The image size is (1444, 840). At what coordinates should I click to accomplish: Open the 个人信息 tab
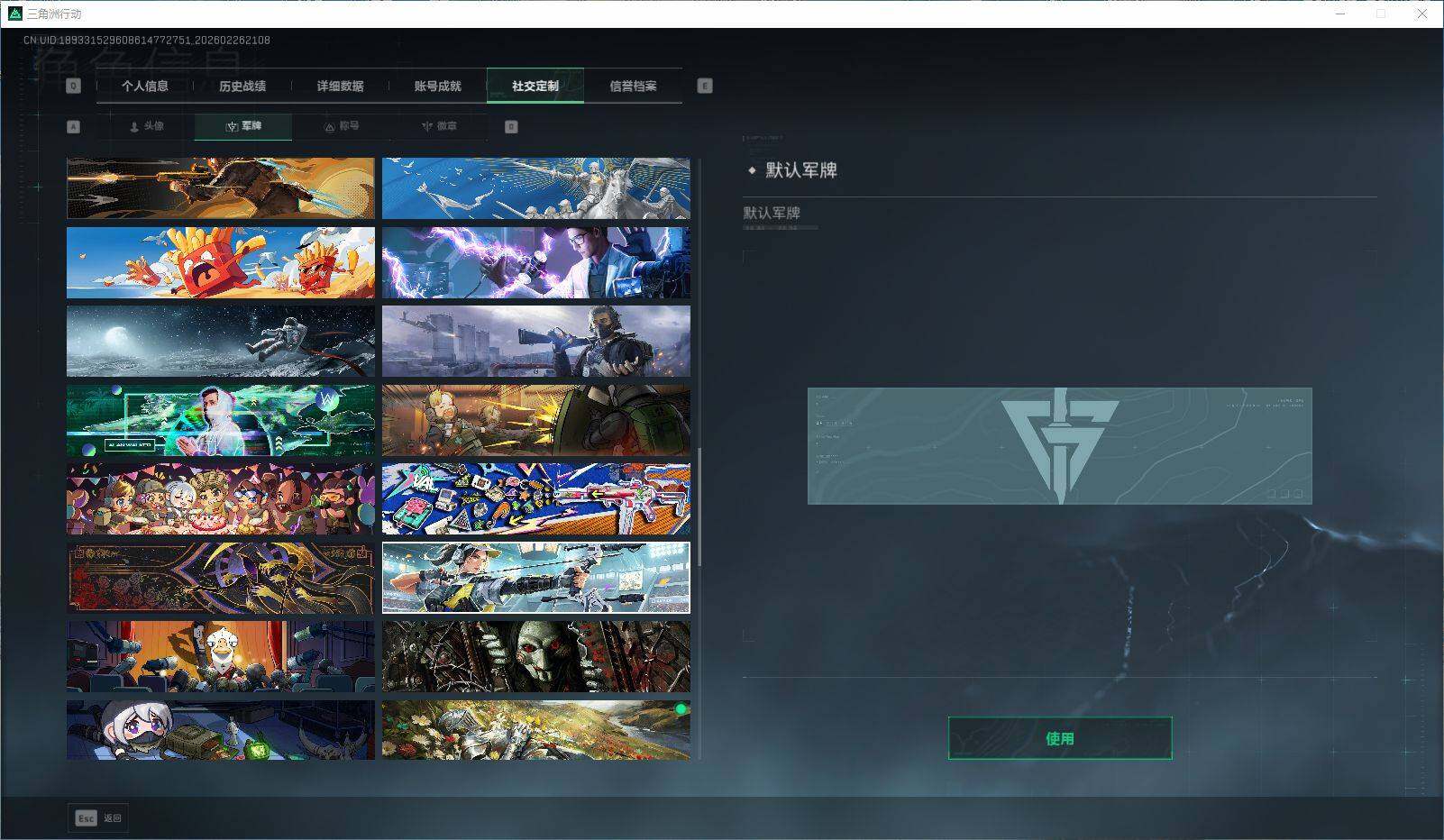(145, 86)
